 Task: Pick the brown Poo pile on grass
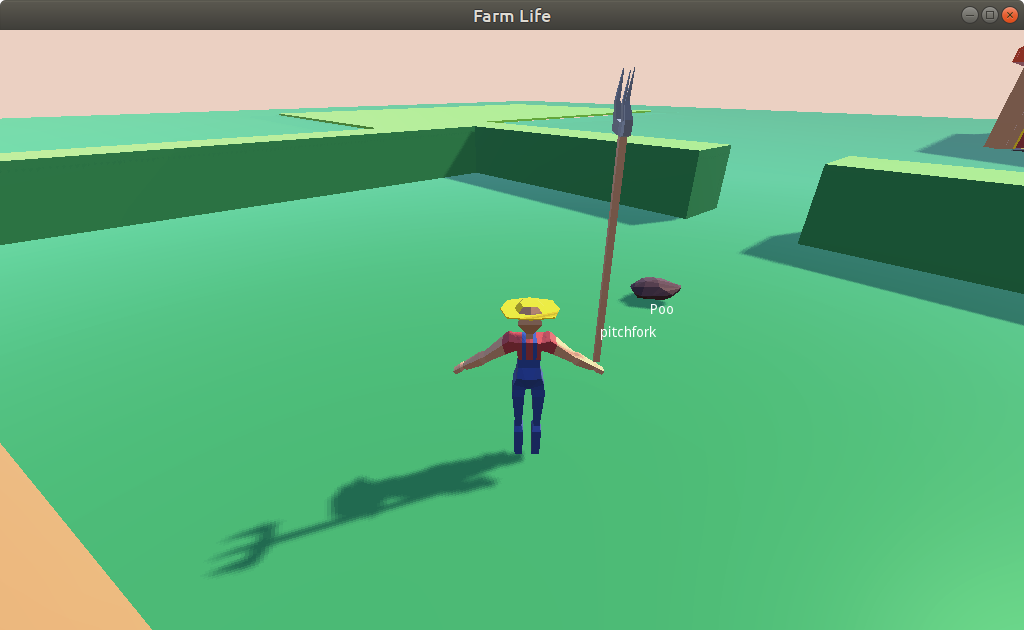655,288
